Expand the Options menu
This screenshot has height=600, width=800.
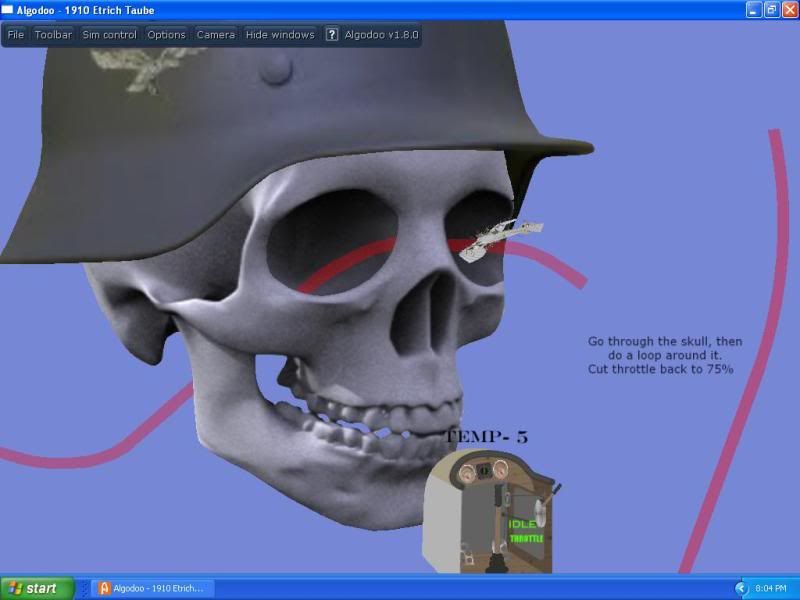166,34
